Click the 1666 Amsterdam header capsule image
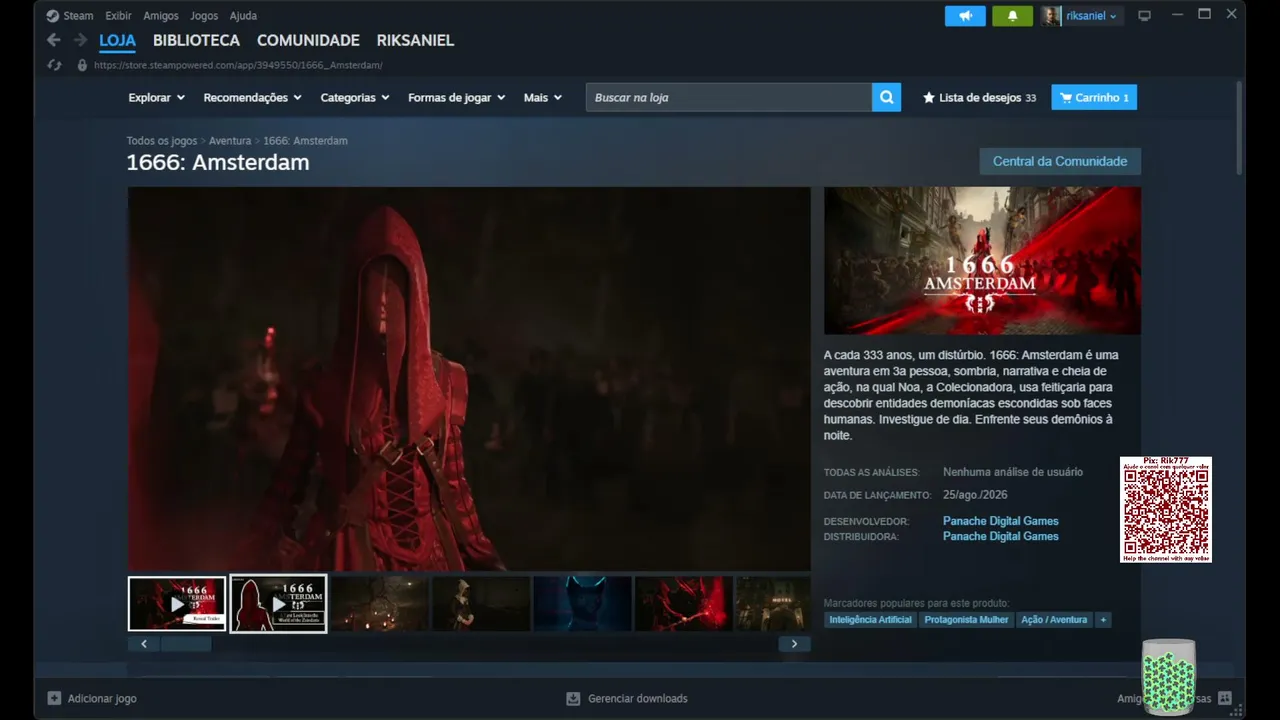1280x720 pixels. point(982,260)
